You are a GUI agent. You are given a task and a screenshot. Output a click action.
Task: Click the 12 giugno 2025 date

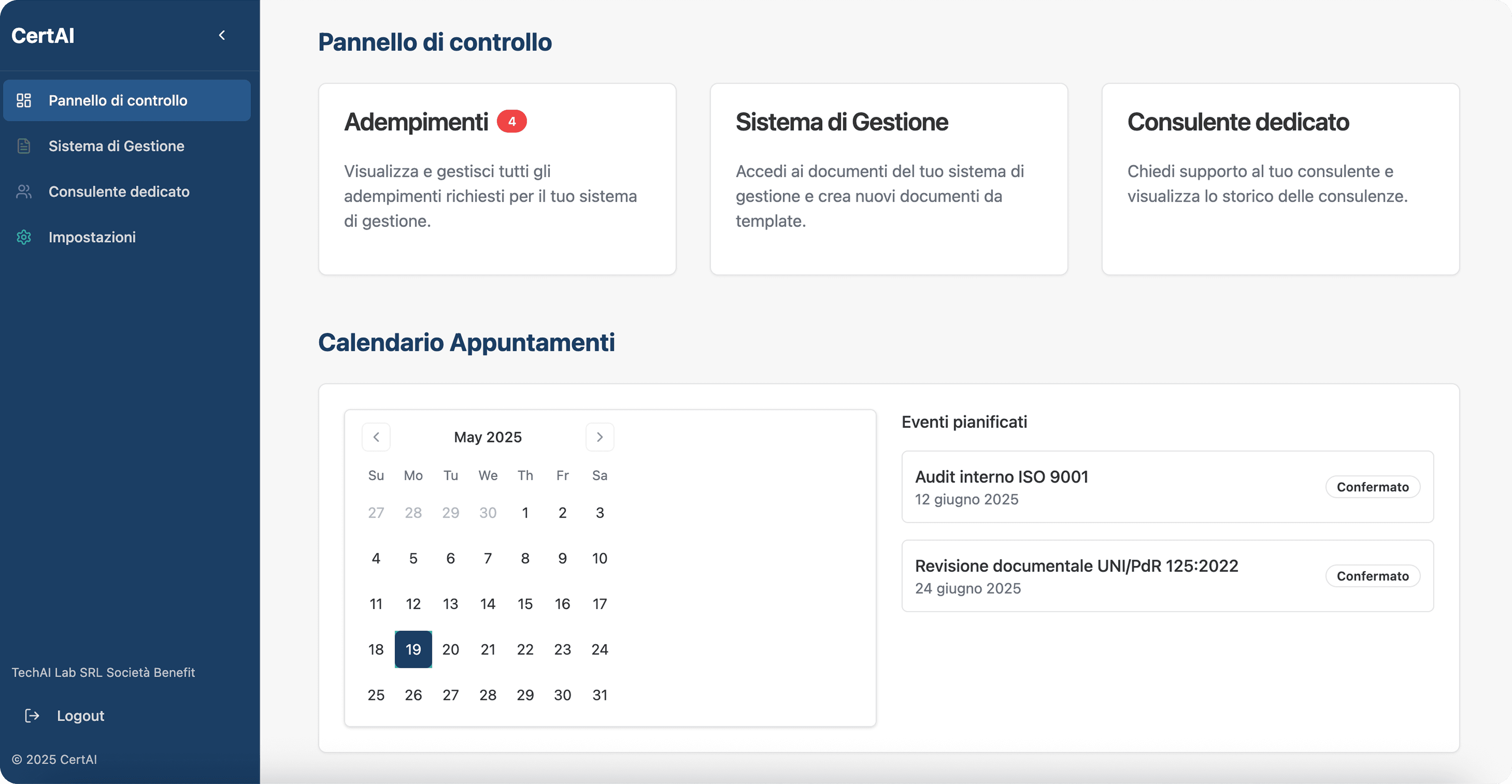tap(967, 499)
